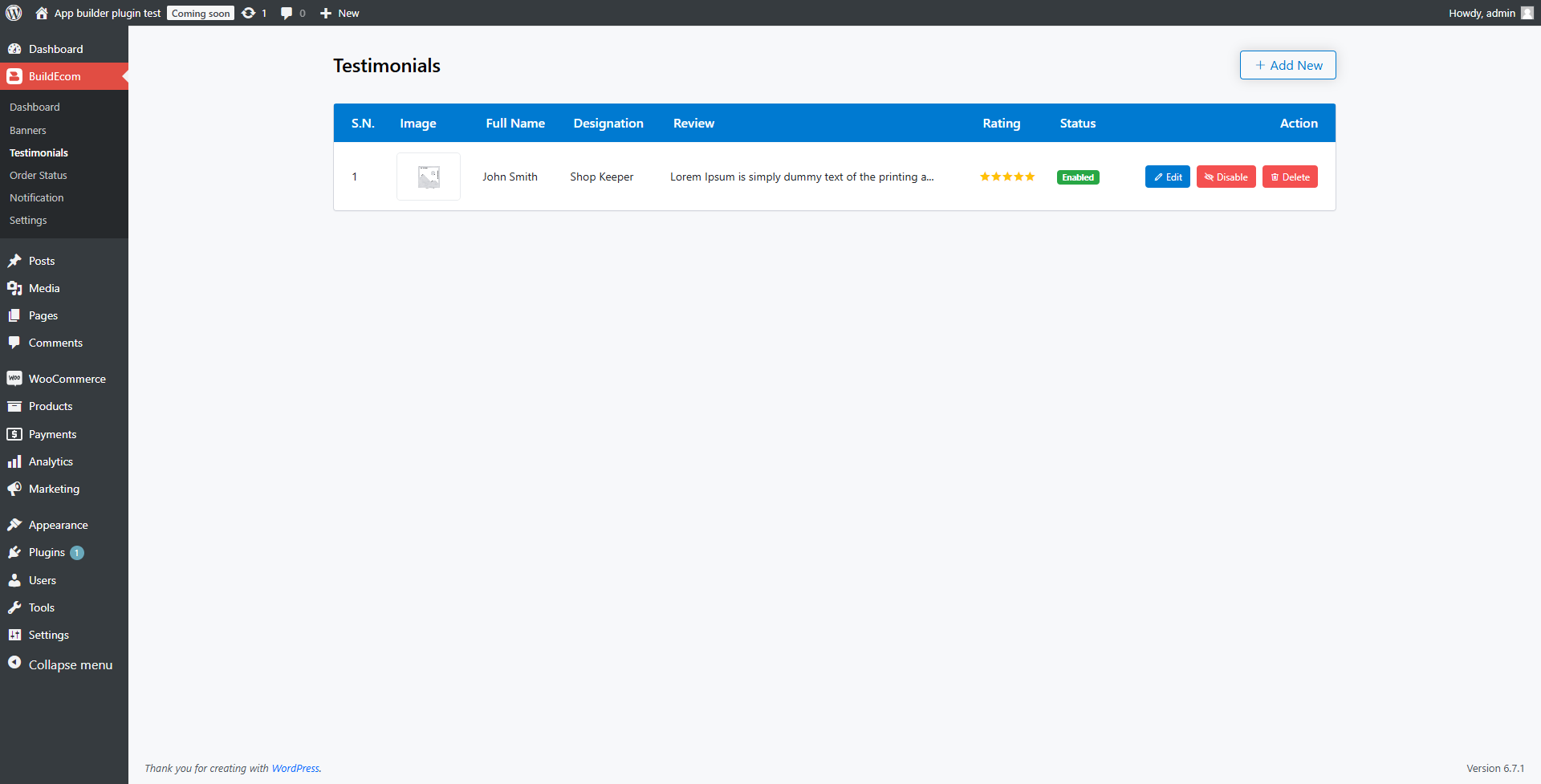Open Analytics from the sidebar
Image resolution: width=1541 pixels, height=784 pixels.
[x=51, y=461]
